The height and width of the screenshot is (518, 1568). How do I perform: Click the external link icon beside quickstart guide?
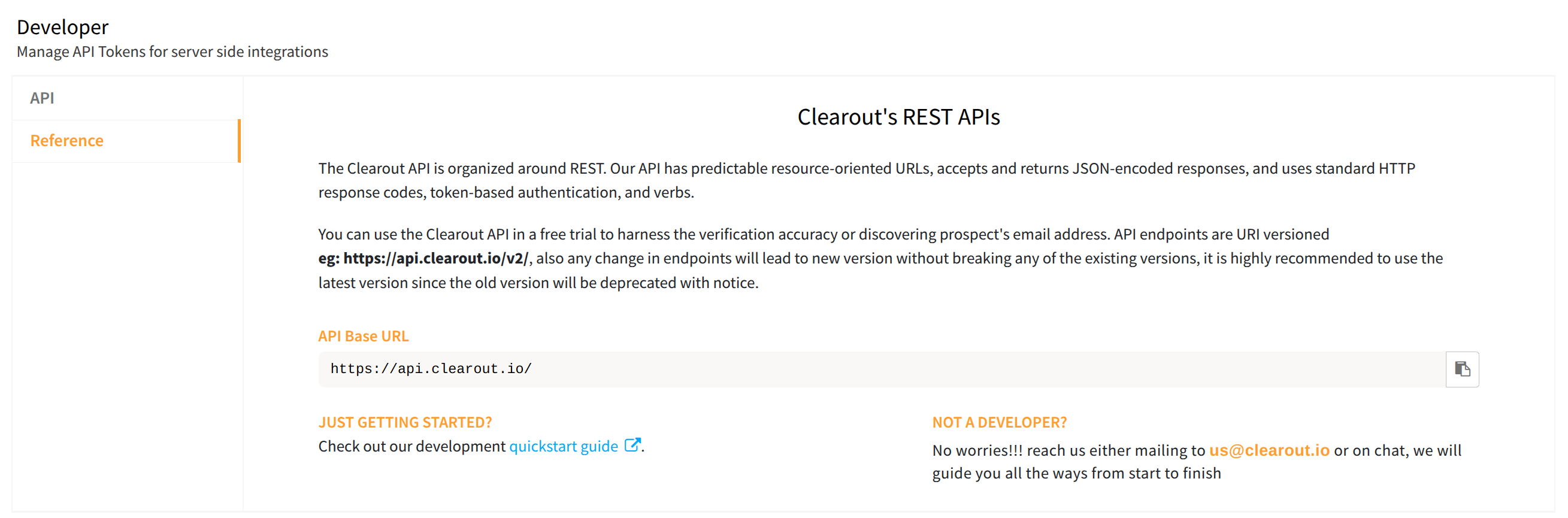pos(632,446)
